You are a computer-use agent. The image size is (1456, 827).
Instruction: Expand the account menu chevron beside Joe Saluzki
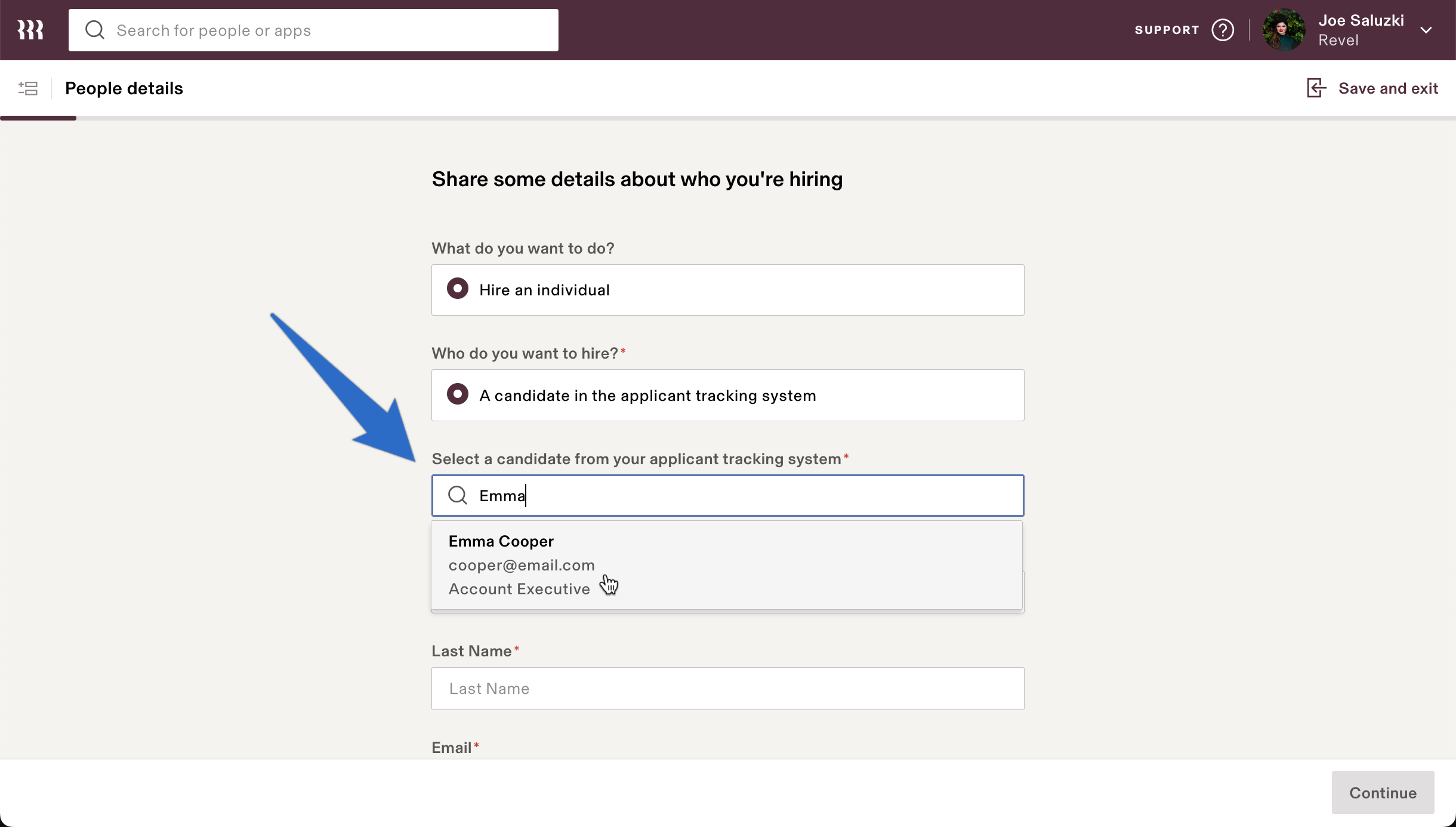tap(1427, 29)
